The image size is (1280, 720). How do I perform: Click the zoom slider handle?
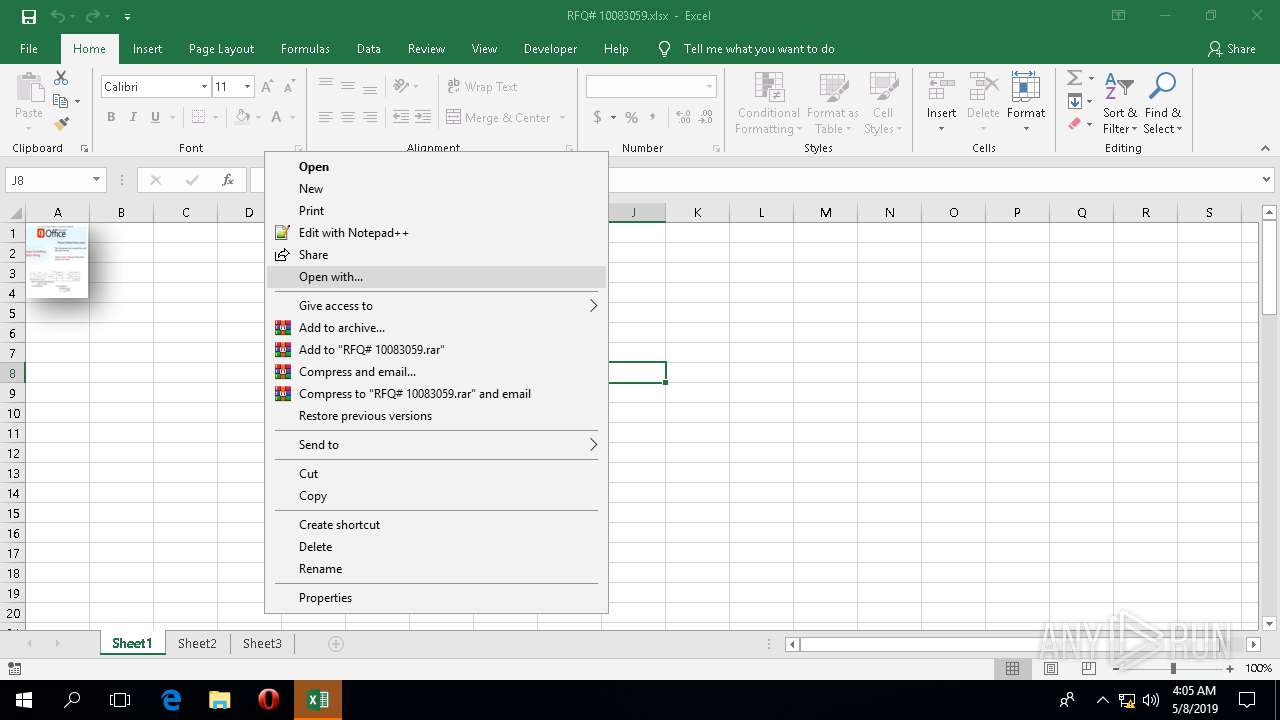coord(1173,668)
